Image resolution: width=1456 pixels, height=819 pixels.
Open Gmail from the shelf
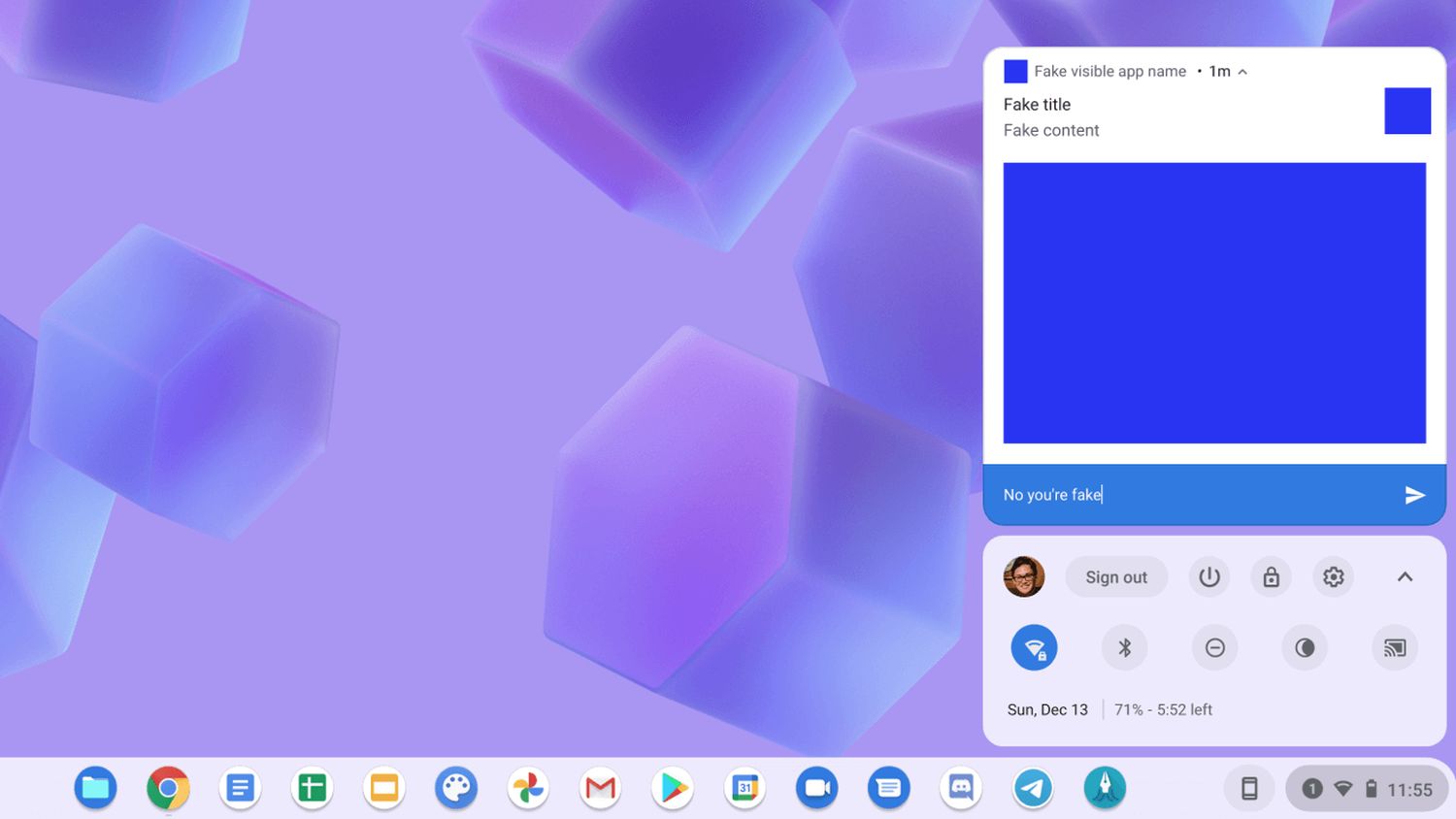click(601, 788)
